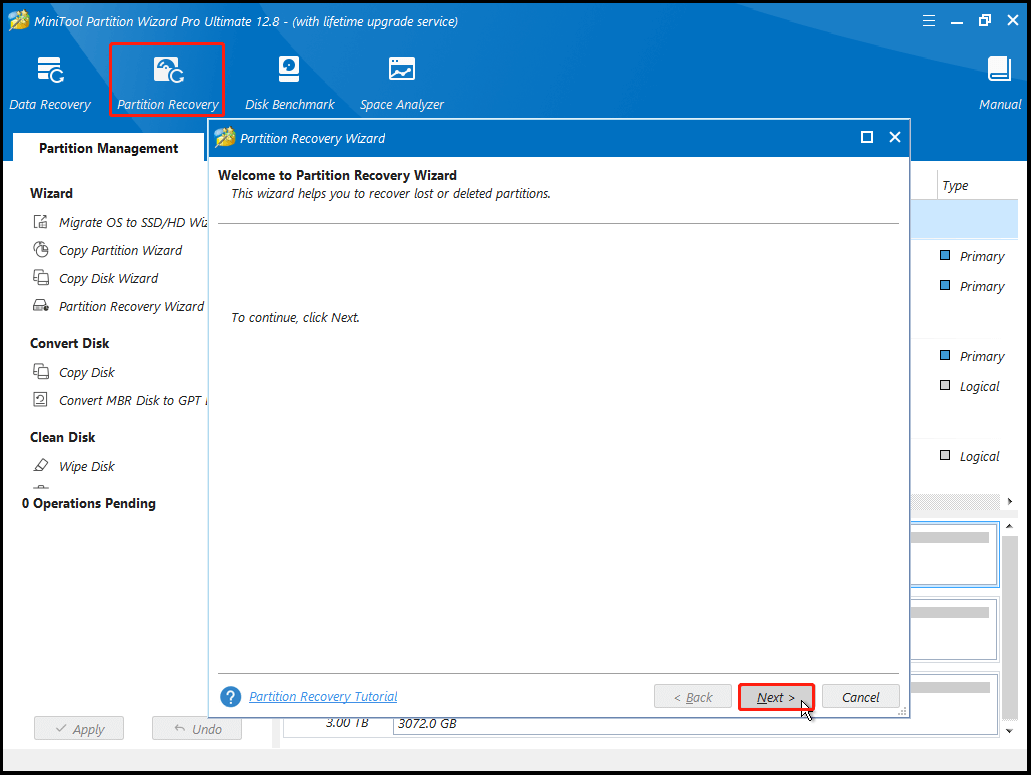Image resolution: width=1031 pixels, height=775 pixels.
Task: Click the Migrate OS to SSD/HD icon
Action: (x=41, y=222)
